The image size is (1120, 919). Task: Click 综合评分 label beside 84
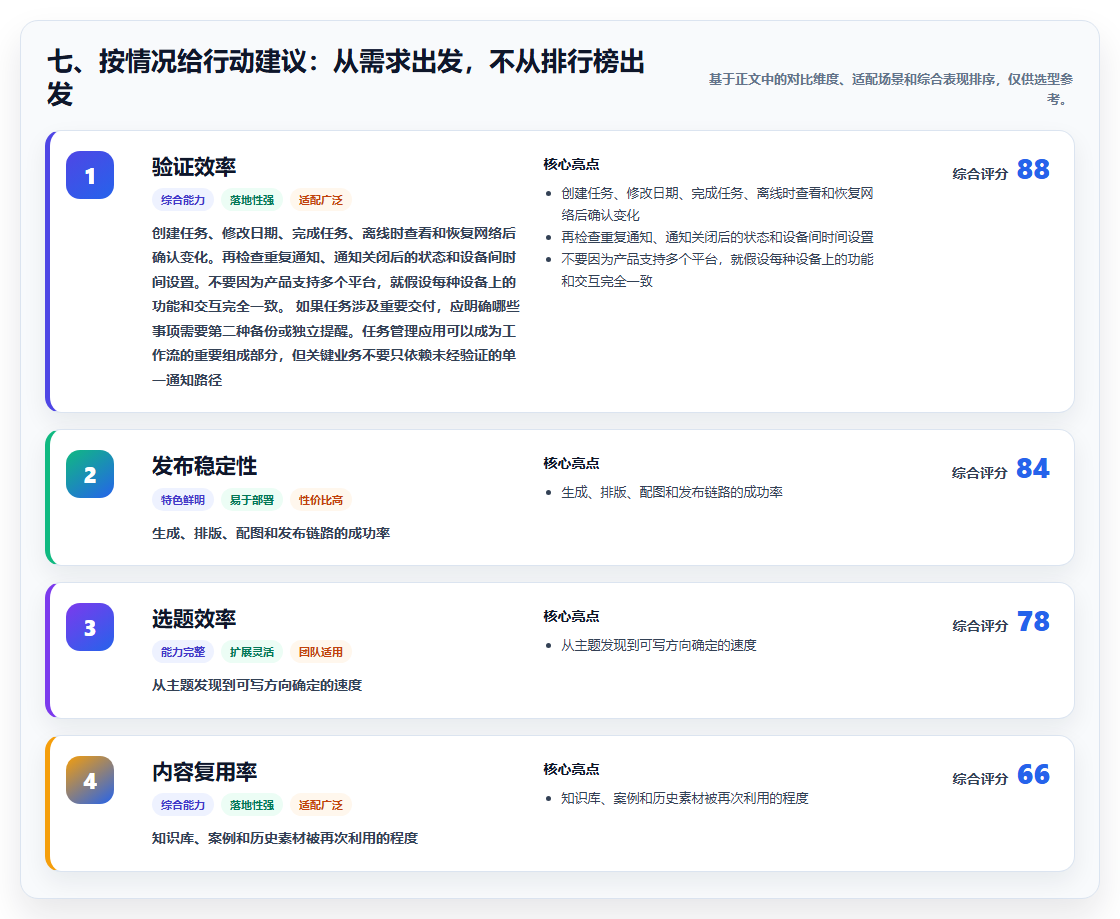click(980, 473)
